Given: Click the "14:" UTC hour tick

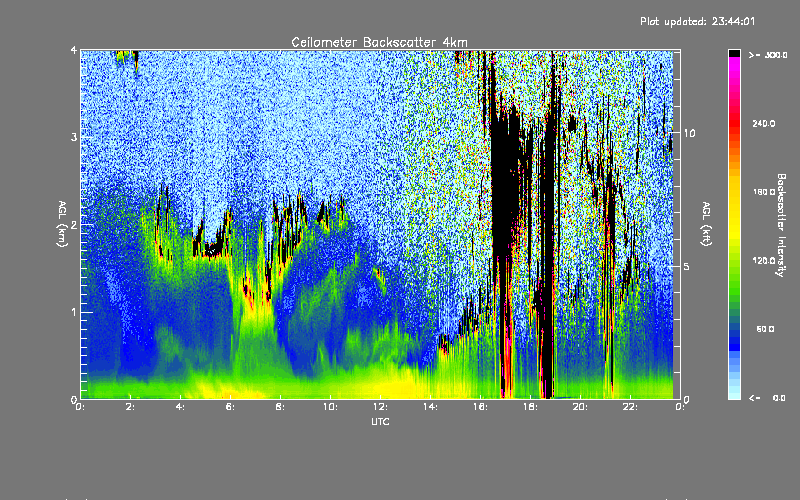Looking at the screenshot, I should [431, 407].
